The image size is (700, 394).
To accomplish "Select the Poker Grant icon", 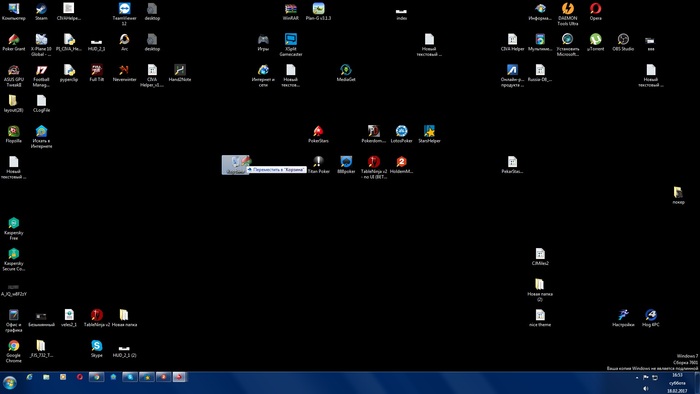I will click(13, 43).
